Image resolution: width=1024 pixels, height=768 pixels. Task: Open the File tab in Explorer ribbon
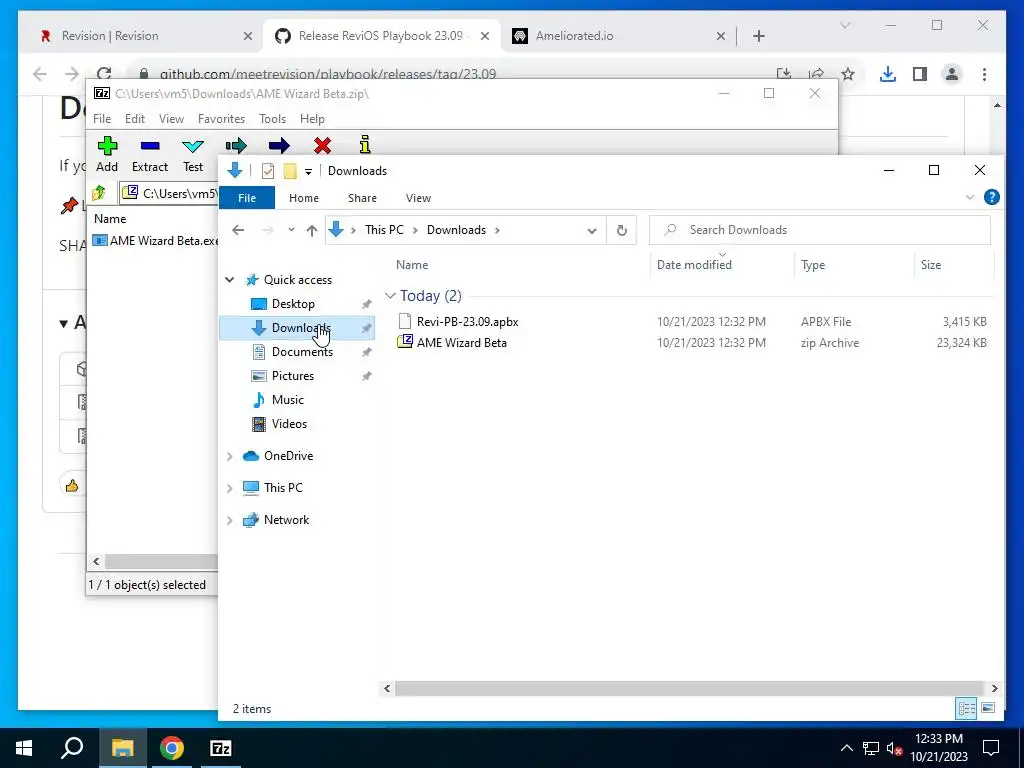point(247,198)
